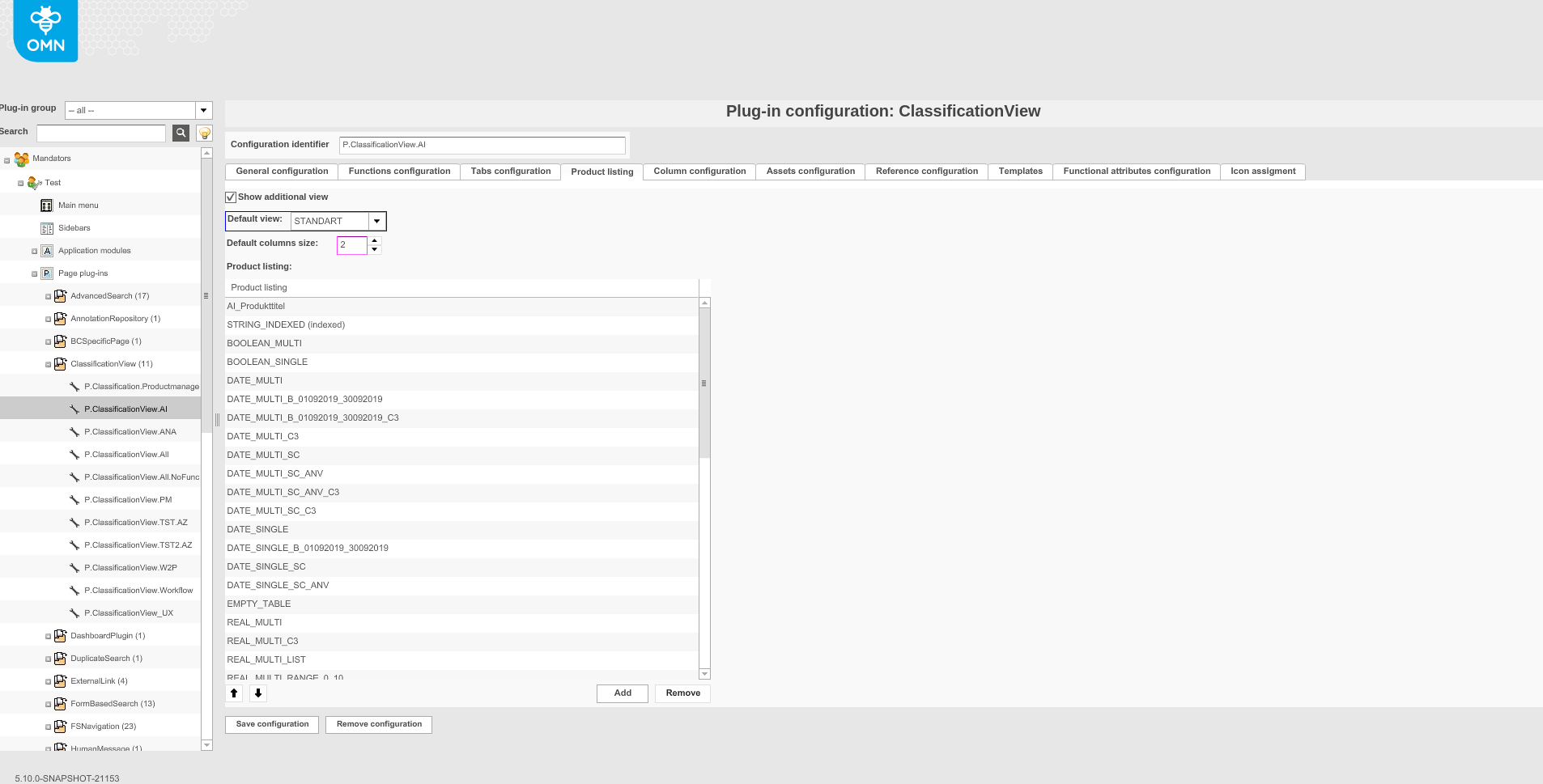Click the search magnifier icon
Image resolution: width=1543 pixels, height=784 pixels.
180,133
